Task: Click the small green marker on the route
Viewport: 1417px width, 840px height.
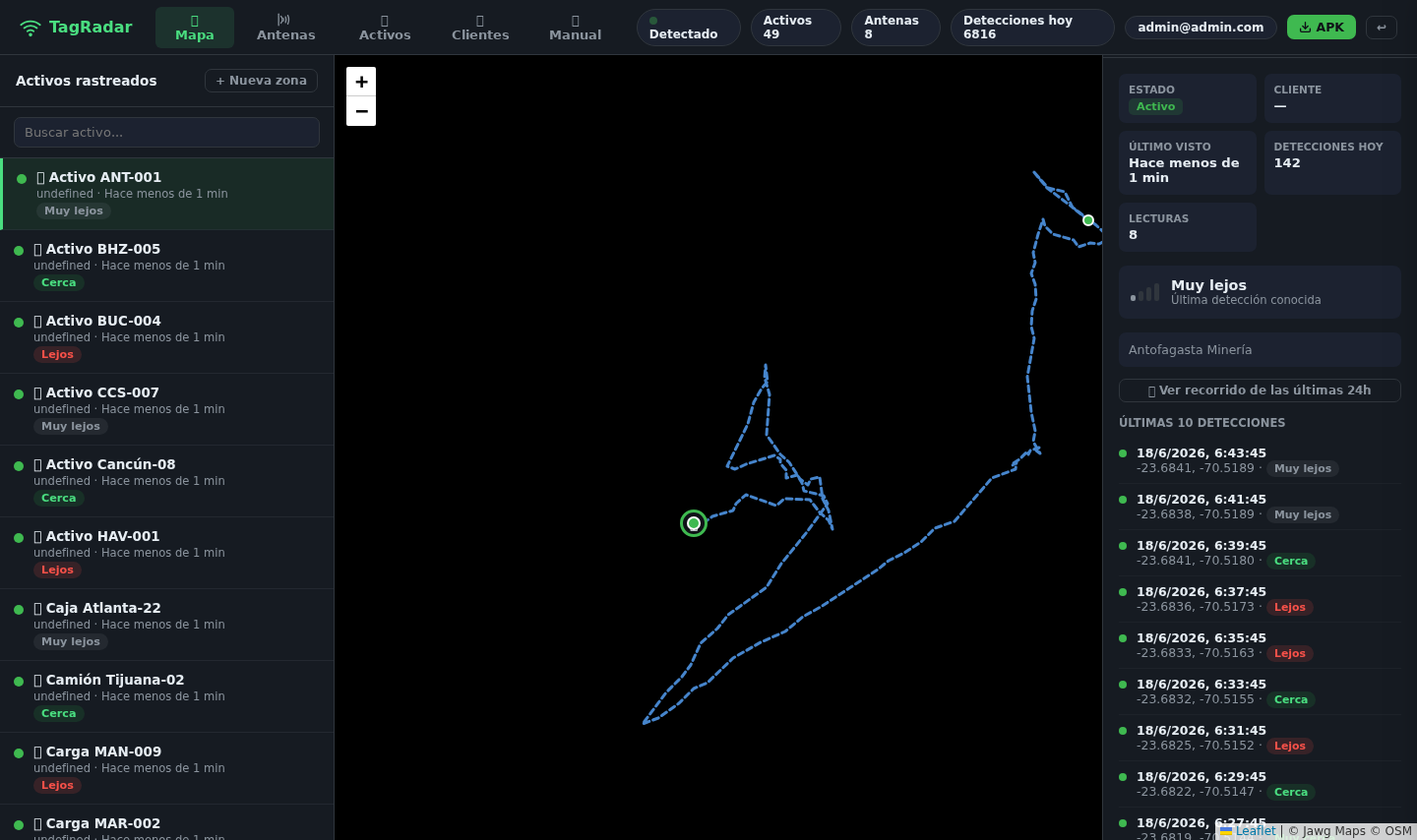Action: [x=1088, y=220]
